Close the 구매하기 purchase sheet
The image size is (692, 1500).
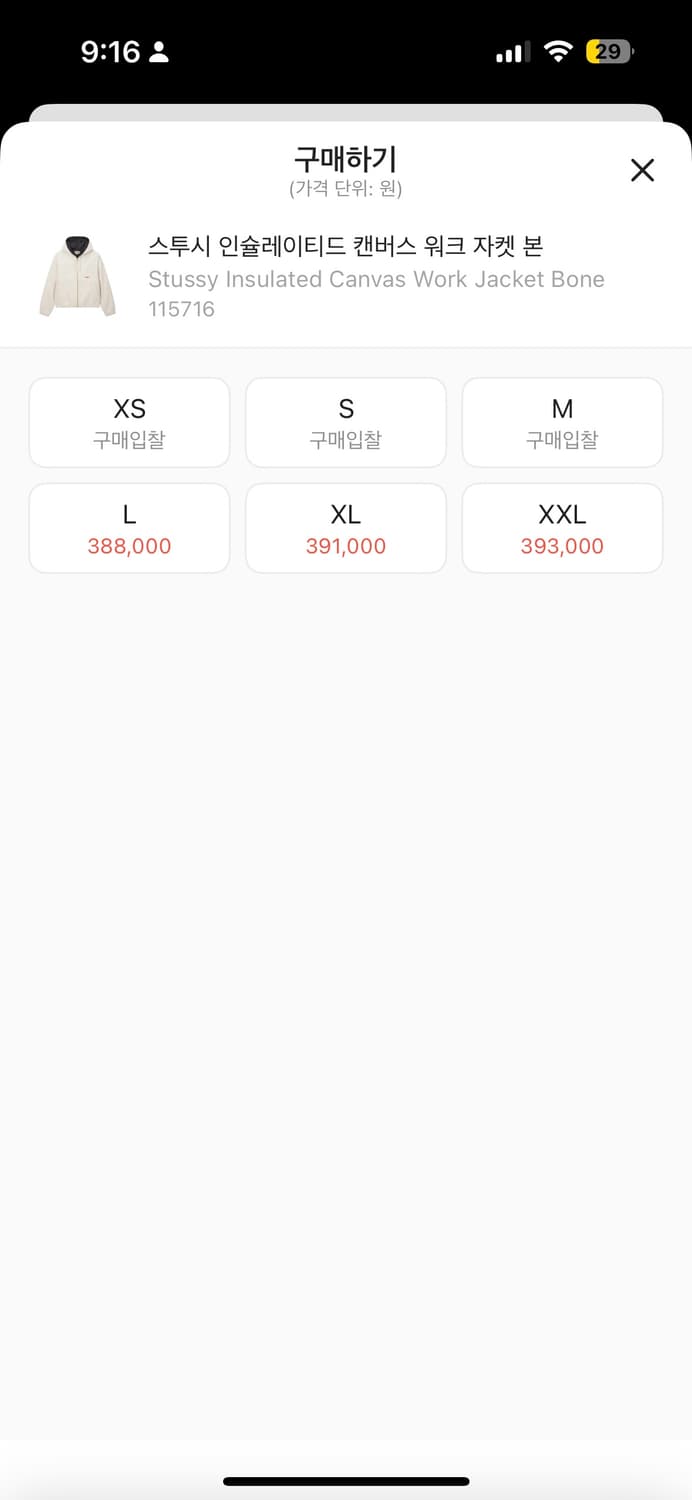[641, 170]
